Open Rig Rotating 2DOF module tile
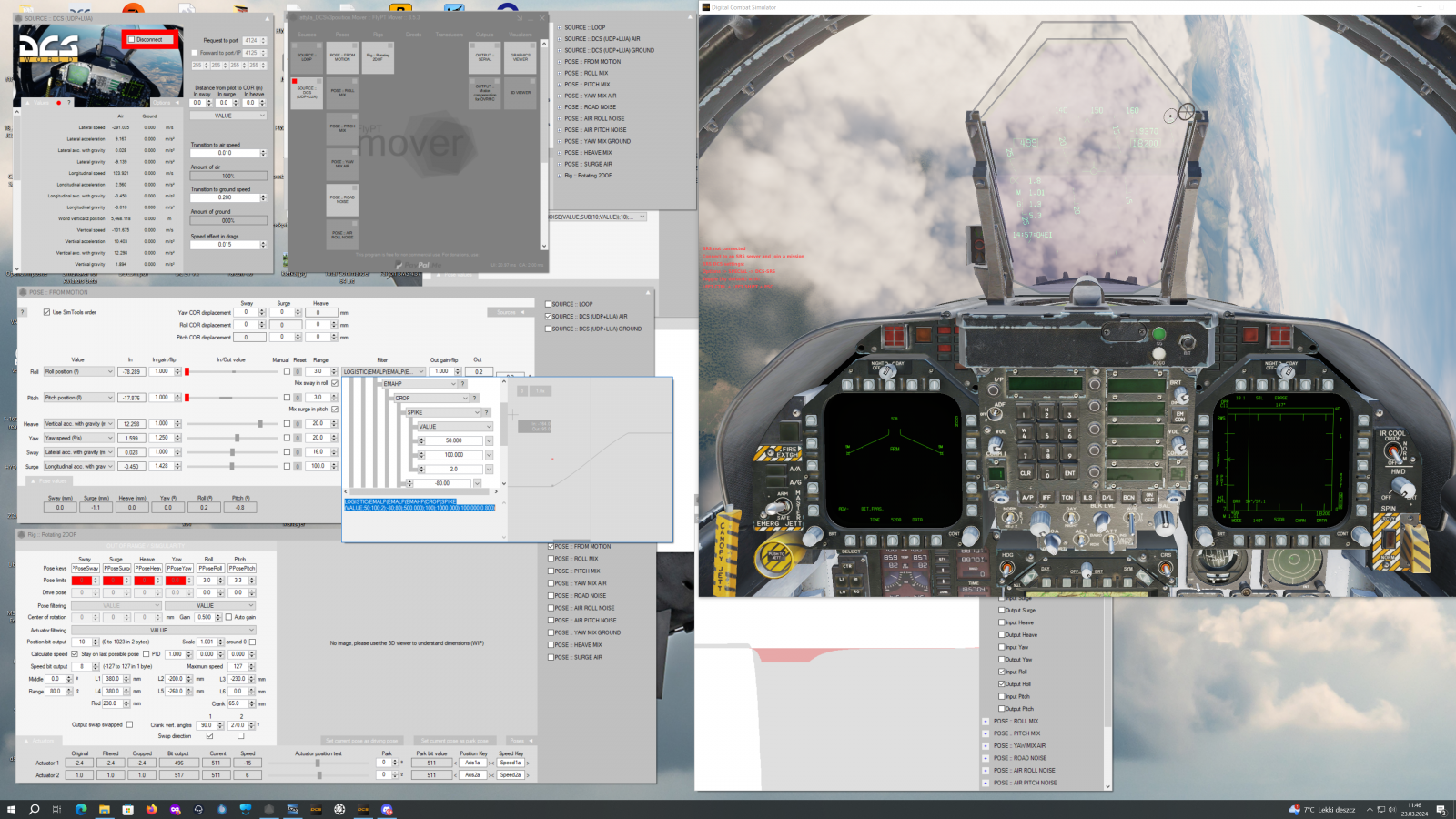The width and height of the screenshot is (1456, 819). (x=378, y=56)
